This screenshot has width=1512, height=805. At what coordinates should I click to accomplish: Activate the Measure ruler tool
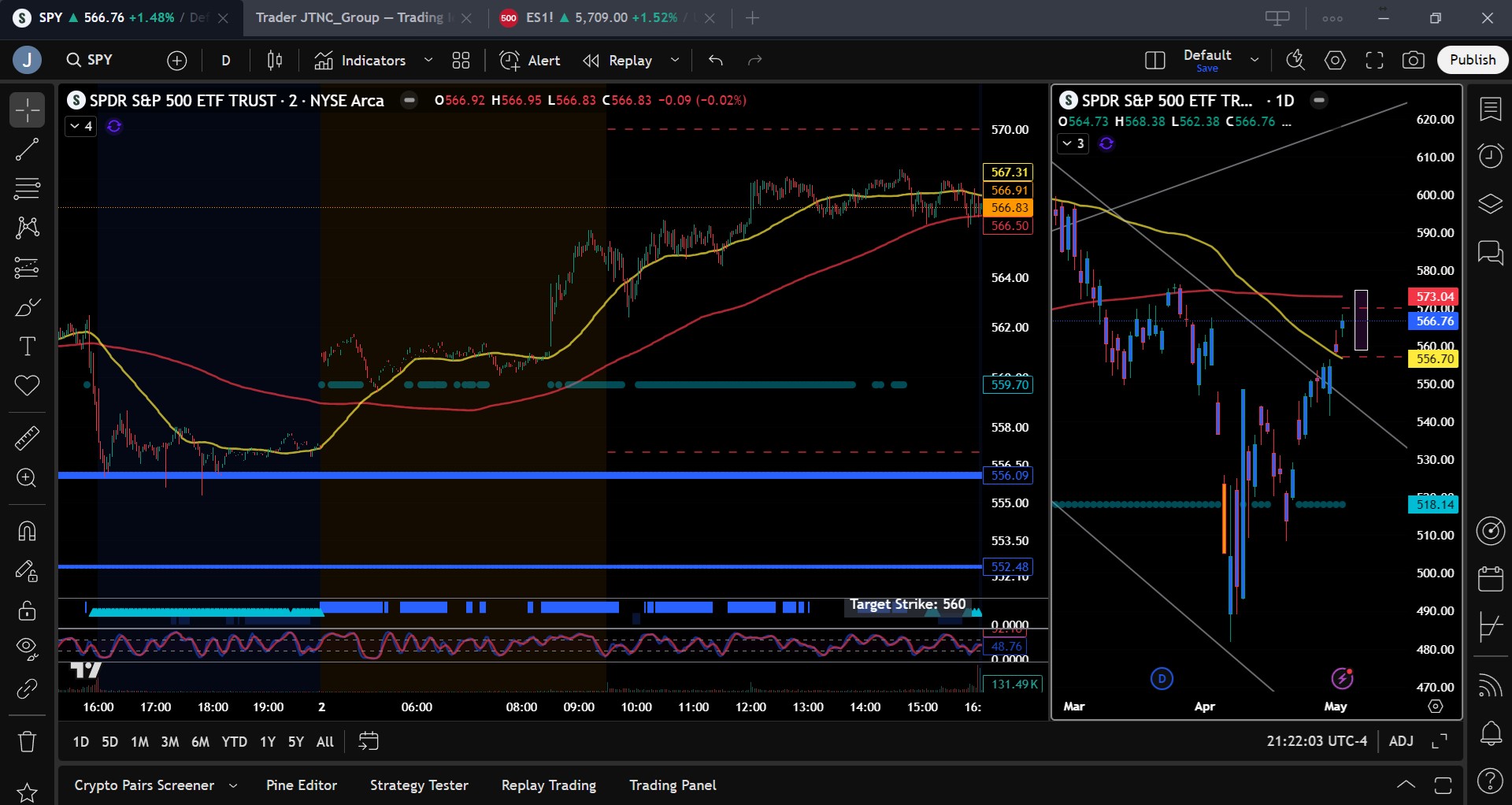(27, 438)
